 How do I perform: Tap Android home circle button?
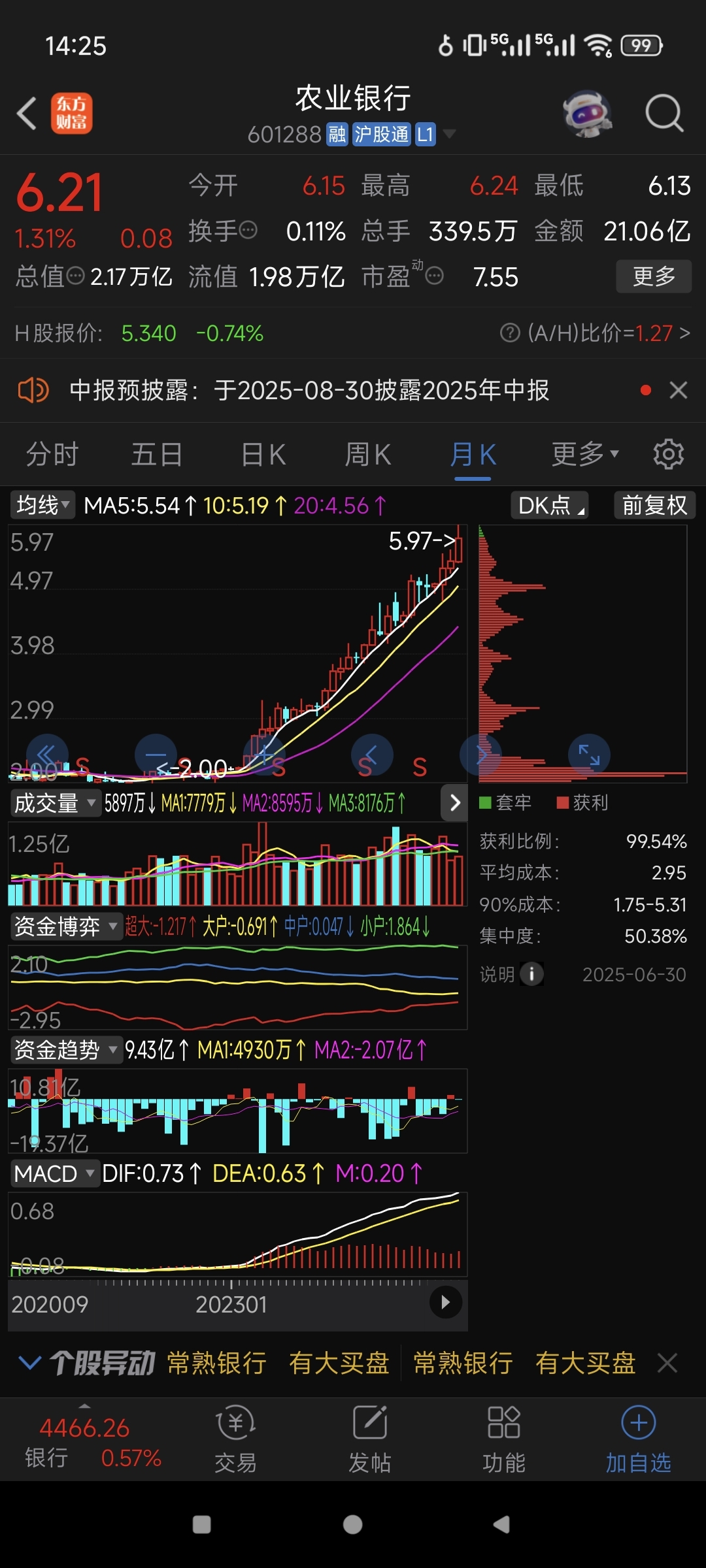(352, 1524)
